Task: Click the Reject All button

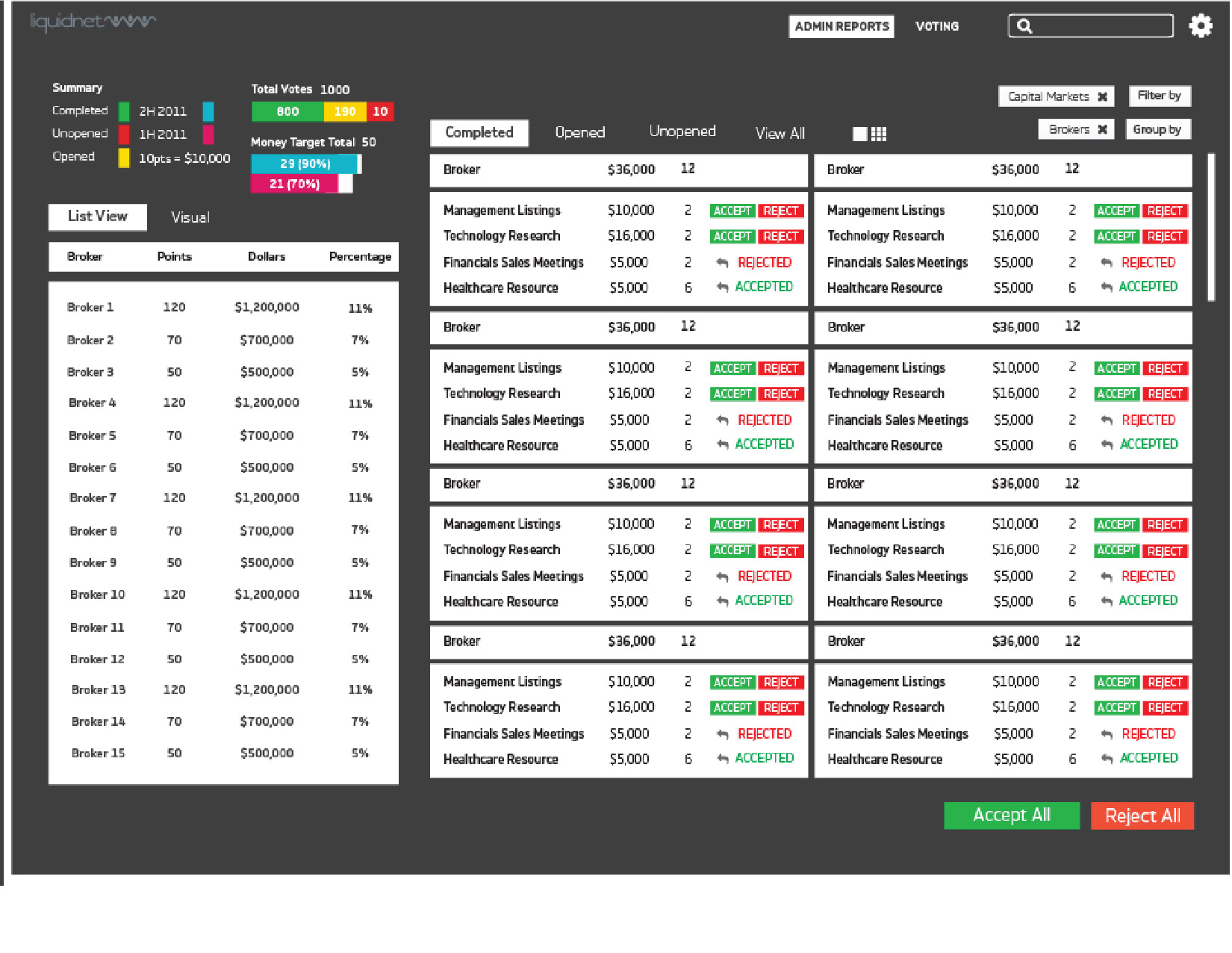Action: pos(1142,816)
